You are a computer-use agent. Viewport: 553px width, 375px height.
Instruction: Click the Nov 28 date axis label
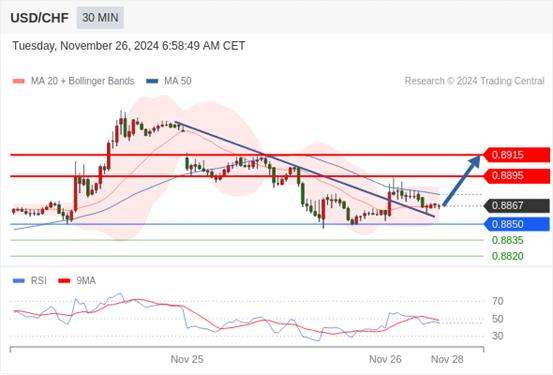[x=447, y=359]
